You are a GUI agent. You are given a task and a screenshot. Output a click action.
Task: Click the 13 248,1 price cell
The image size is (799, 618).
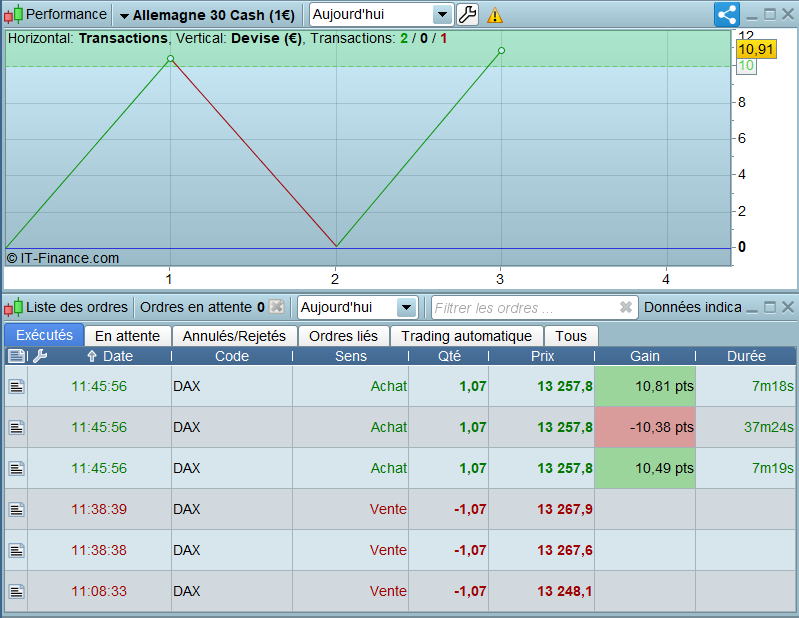[542, 591]
